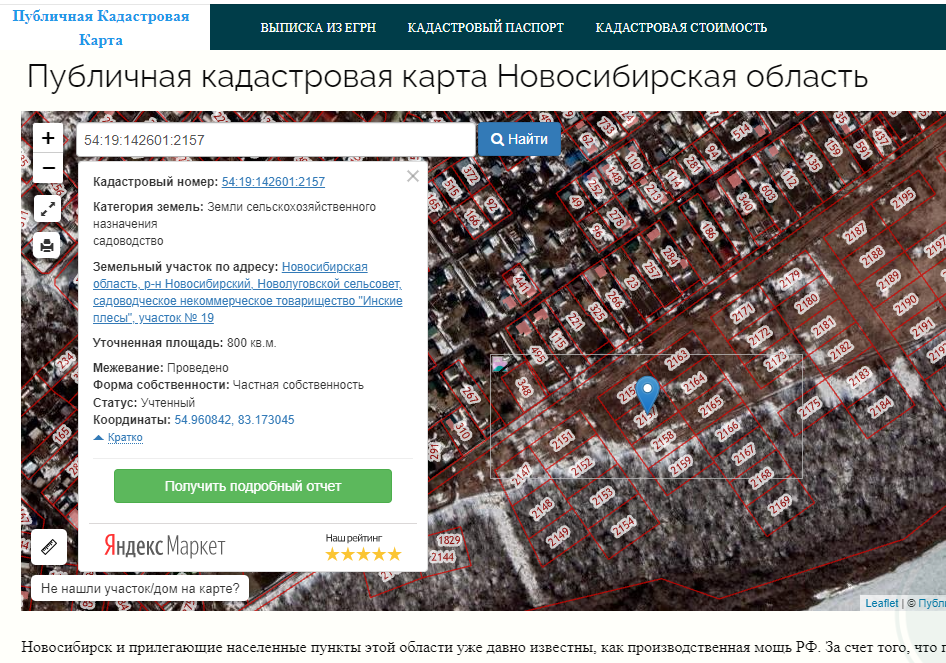
Task: Toggle fullscreen map view icon
Action: [x=48, y=209]
